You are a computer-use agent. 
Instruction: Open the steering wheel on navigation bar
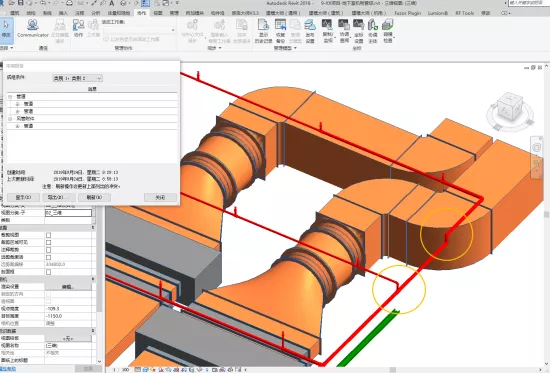537,147
